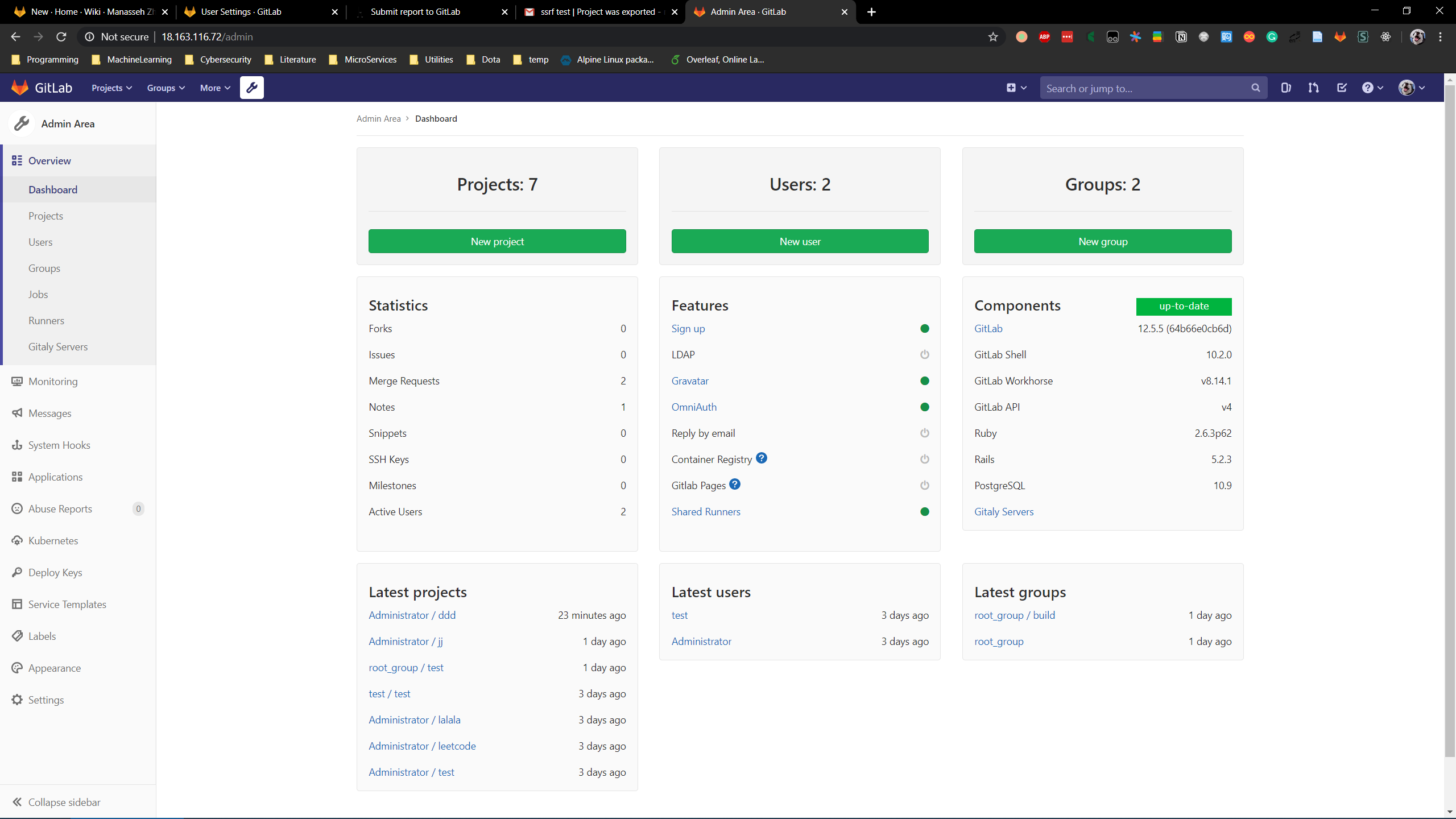Go back to the previous page
1456x819 pixels.
15,37
